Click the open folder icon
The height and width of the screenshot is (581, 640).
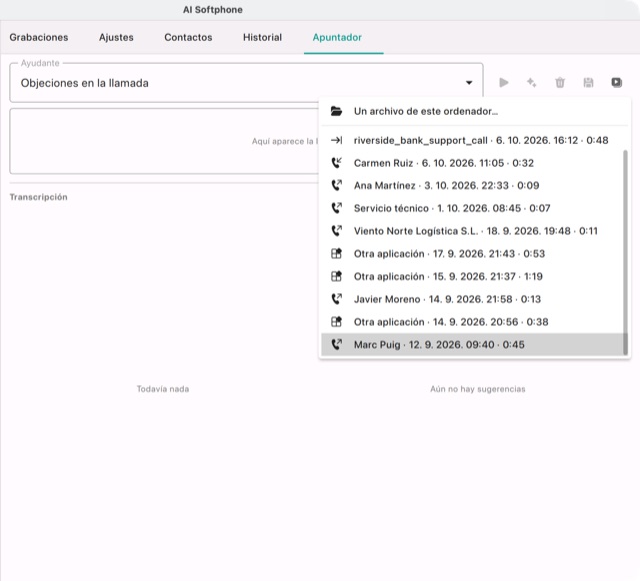point(336,111)
